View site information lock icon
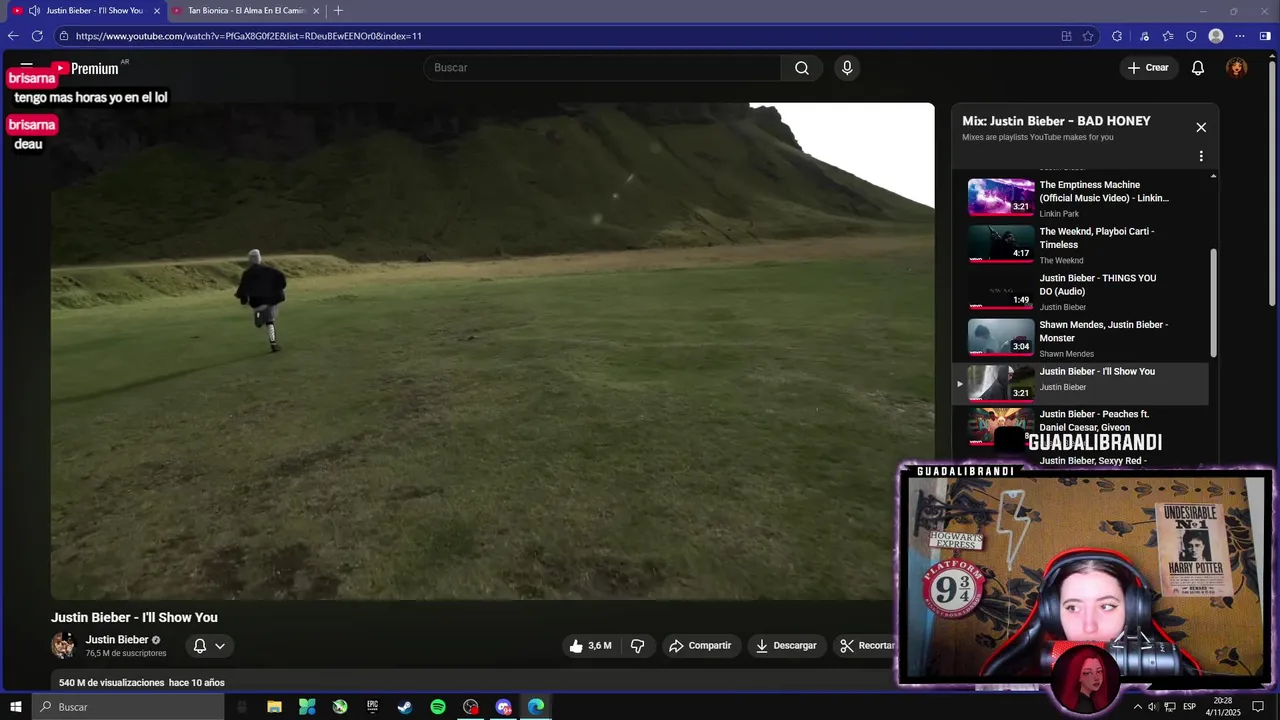1280x720 pixels. pyautogui.click(x=64, y=36)
